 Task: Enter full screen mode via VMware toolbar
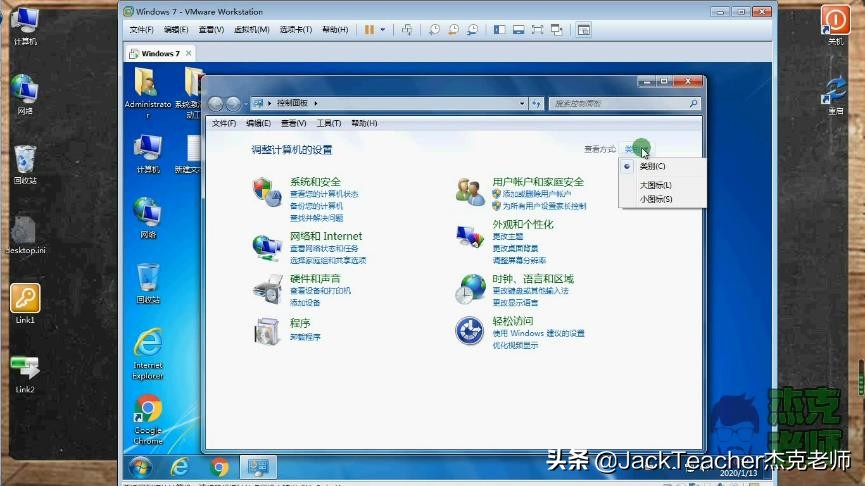pyautogui.click(x=537, y=30)
